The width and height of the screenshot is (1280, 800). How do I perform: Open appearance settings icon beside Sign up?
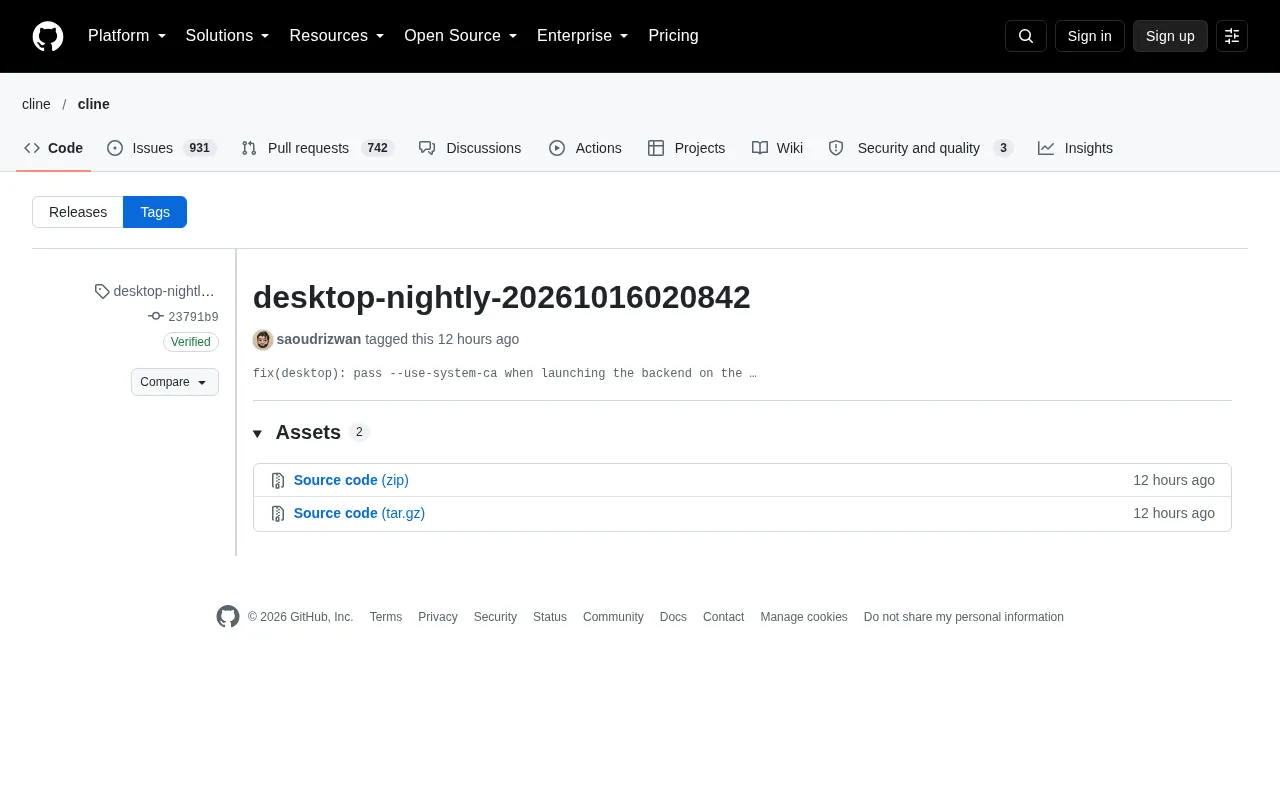tap(1232, 36)
